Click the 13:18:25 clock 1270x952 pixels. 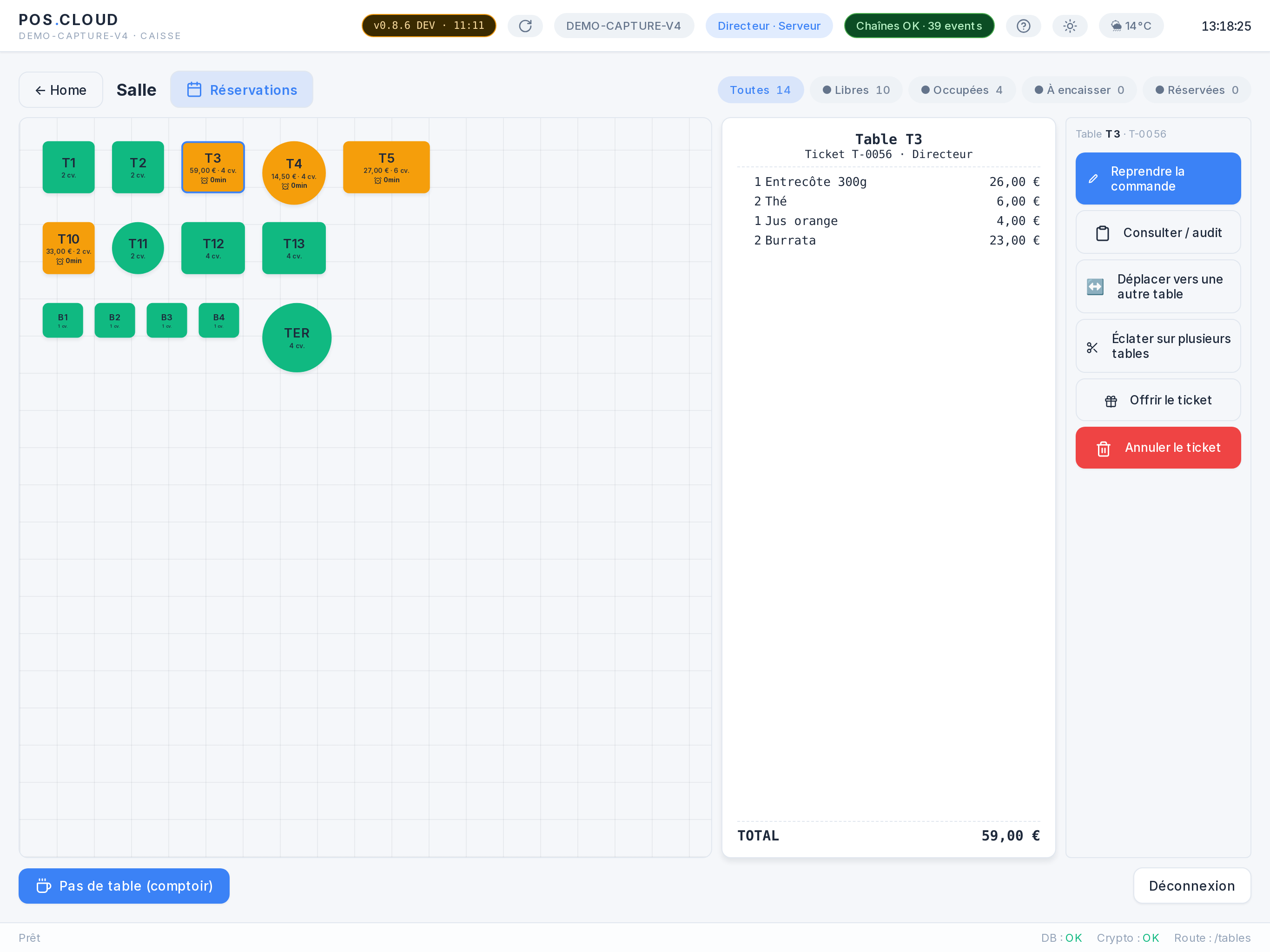pyautogui.click(x=1226, y=26)
